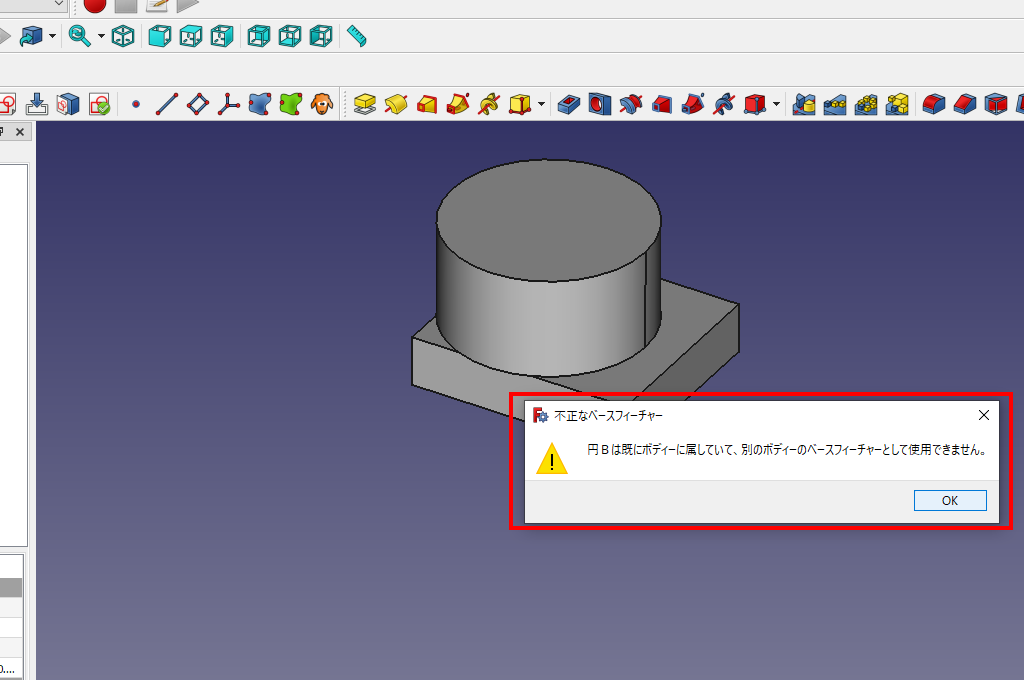Apply the Mirrored pattern tool

click(804, 104)
